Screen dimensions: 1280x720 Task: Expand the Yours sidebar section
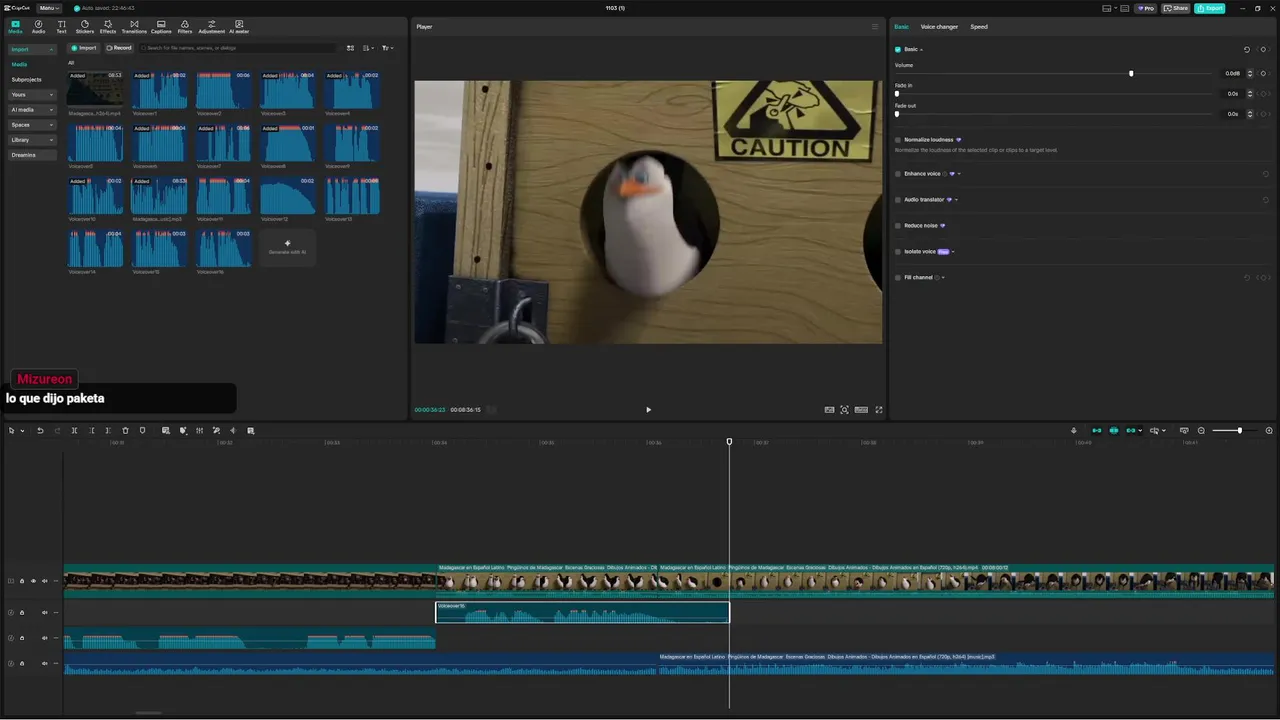pos(33,95)
